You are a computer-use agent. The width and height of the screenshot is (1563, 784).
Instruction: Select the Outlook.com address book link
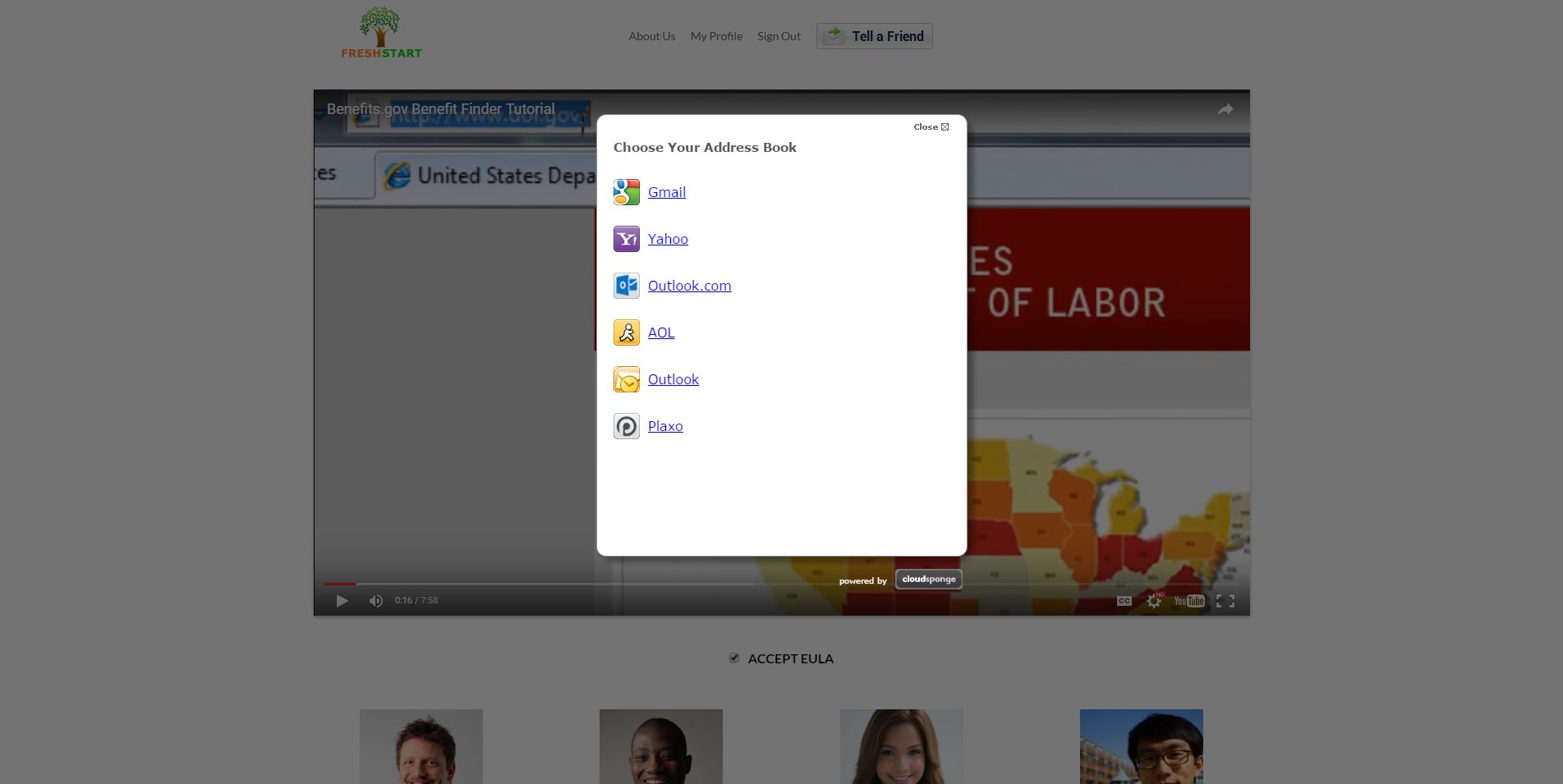click(689, 286)
